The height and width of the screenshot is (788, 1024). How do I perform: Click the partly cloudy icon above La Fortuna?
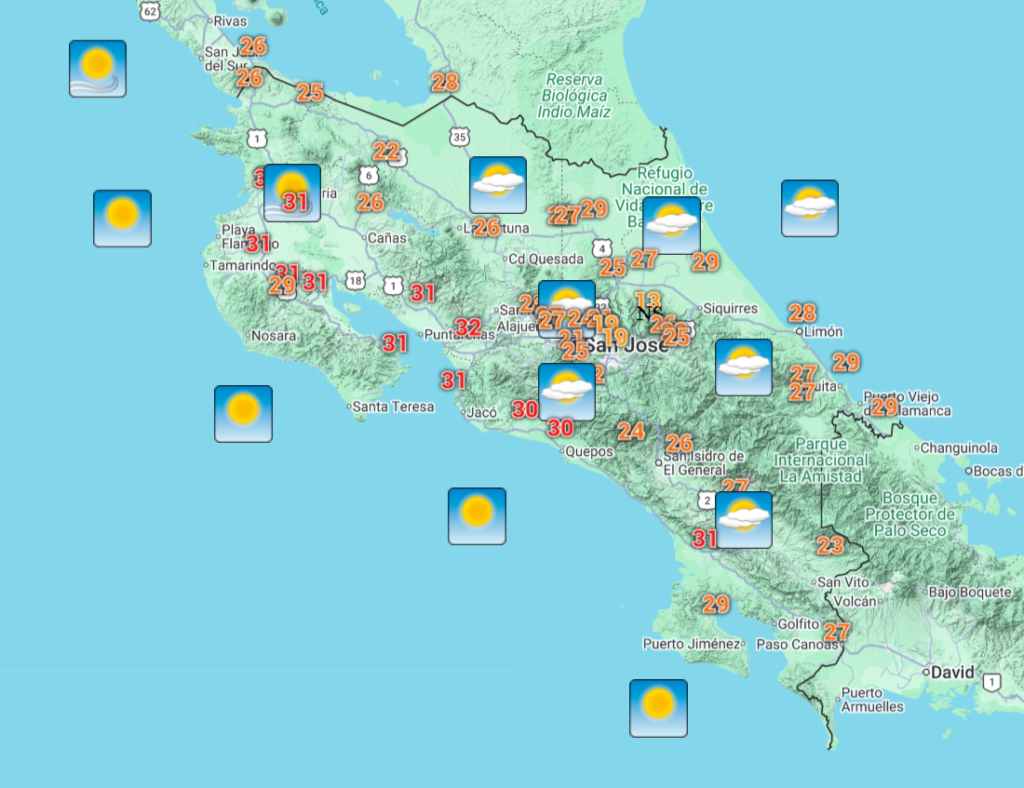click(498, 185)
